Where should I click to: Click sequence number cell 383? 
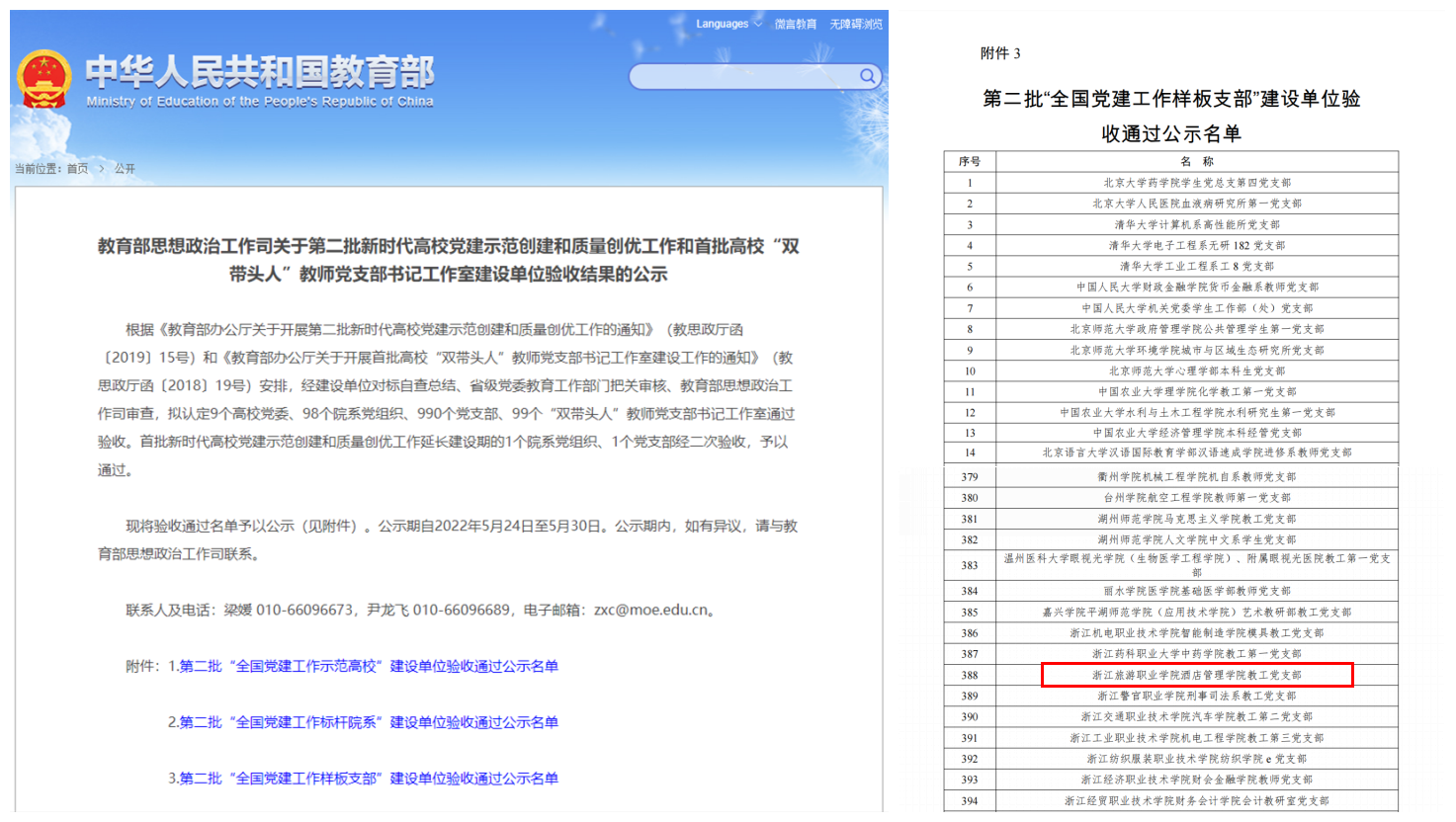coord(970,565)
